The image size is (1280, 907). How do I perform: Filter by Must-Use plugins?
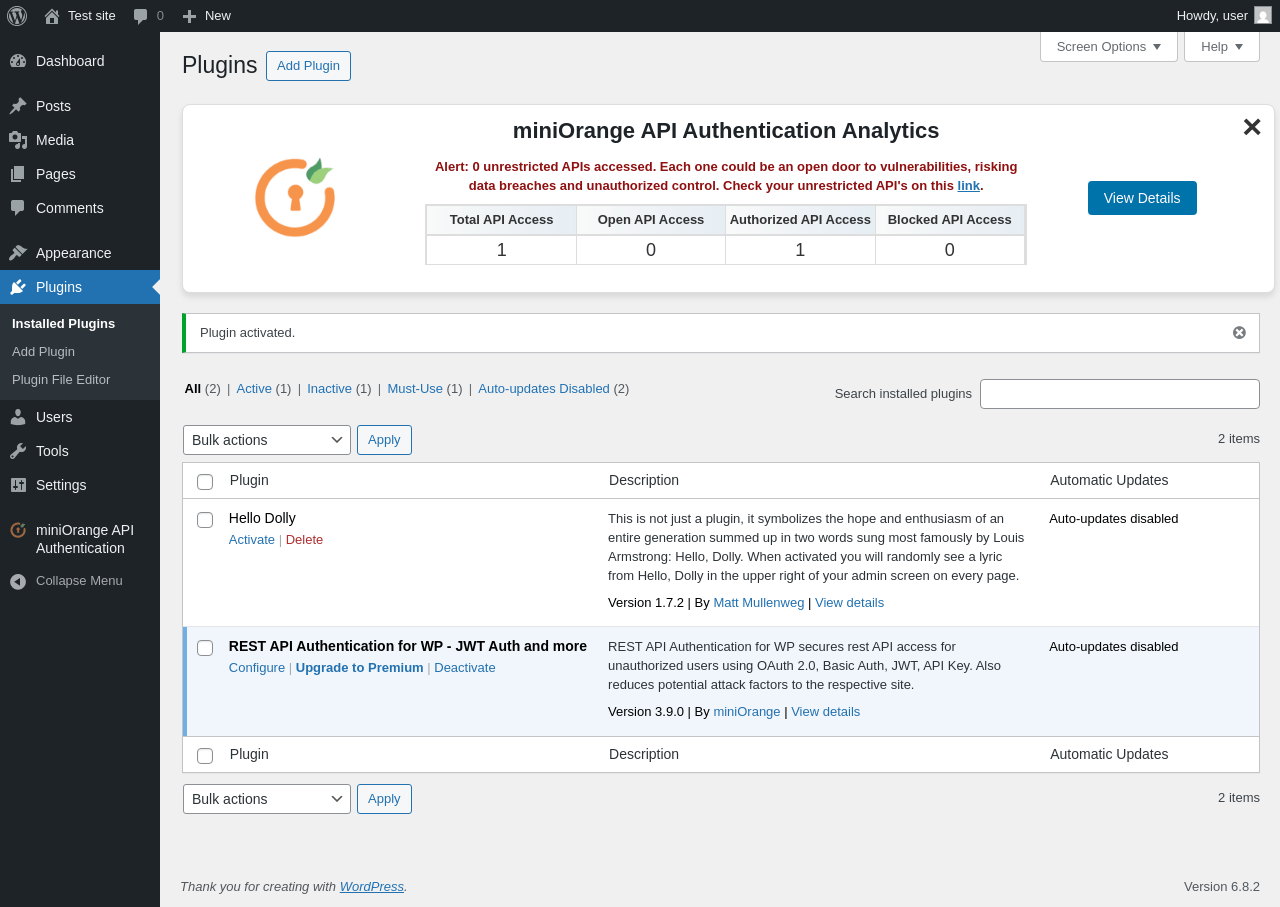coord(415,388)
